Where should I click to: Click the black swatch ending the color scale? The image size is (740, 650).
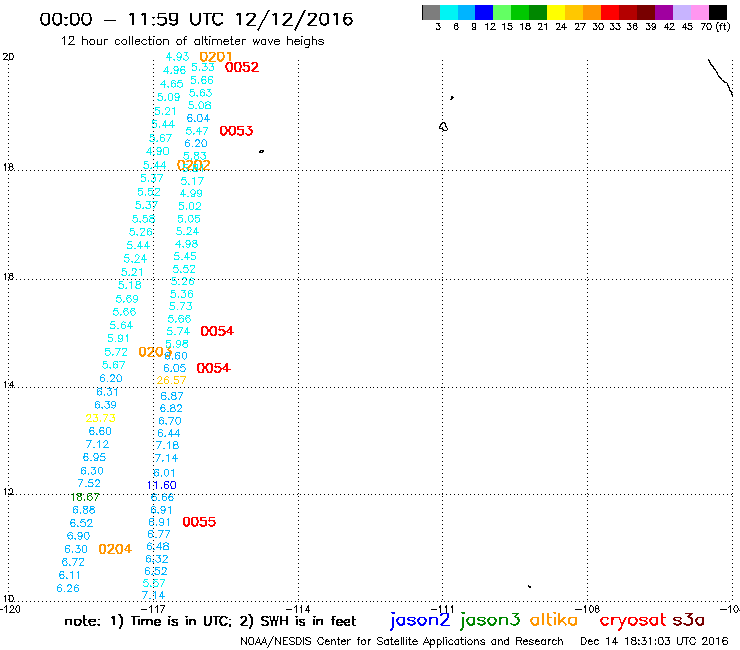point(718,12)
